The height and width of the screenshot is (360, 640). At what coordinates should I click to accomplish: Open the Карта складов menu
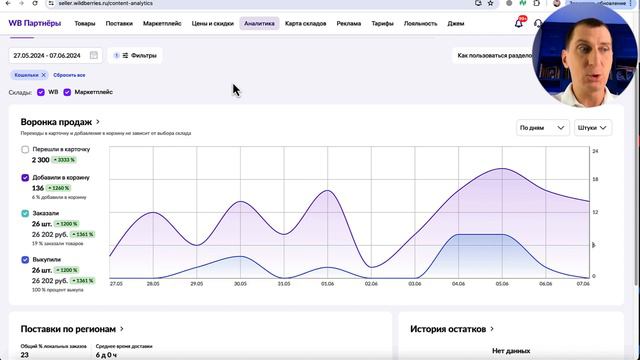click(305, 24)
